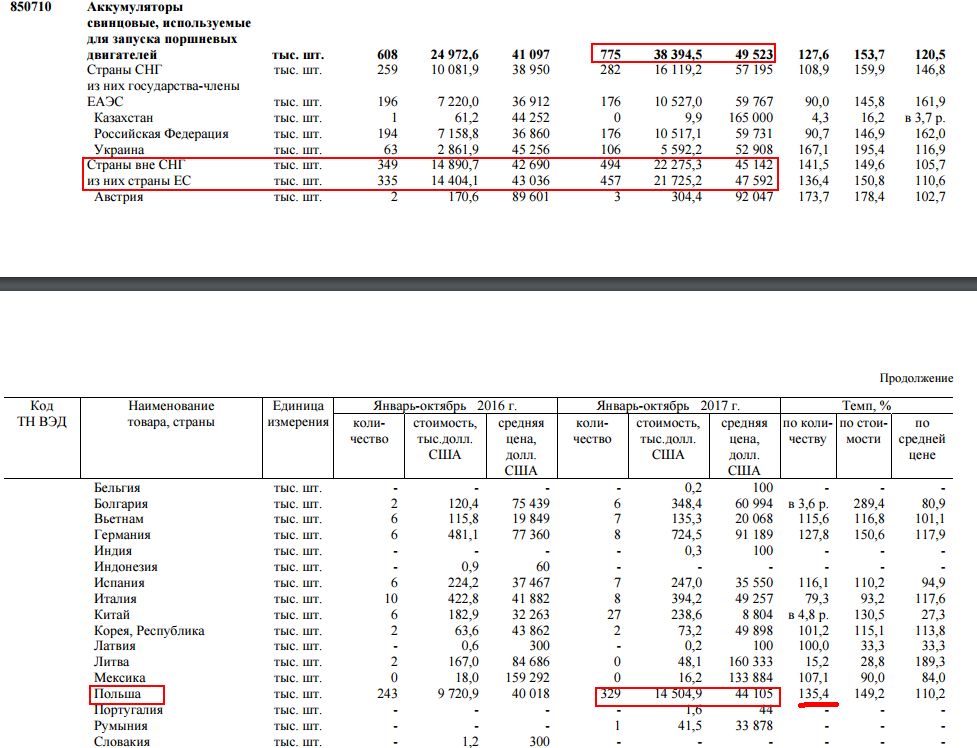Click the по средней цене column header

(x=922, y=439)
